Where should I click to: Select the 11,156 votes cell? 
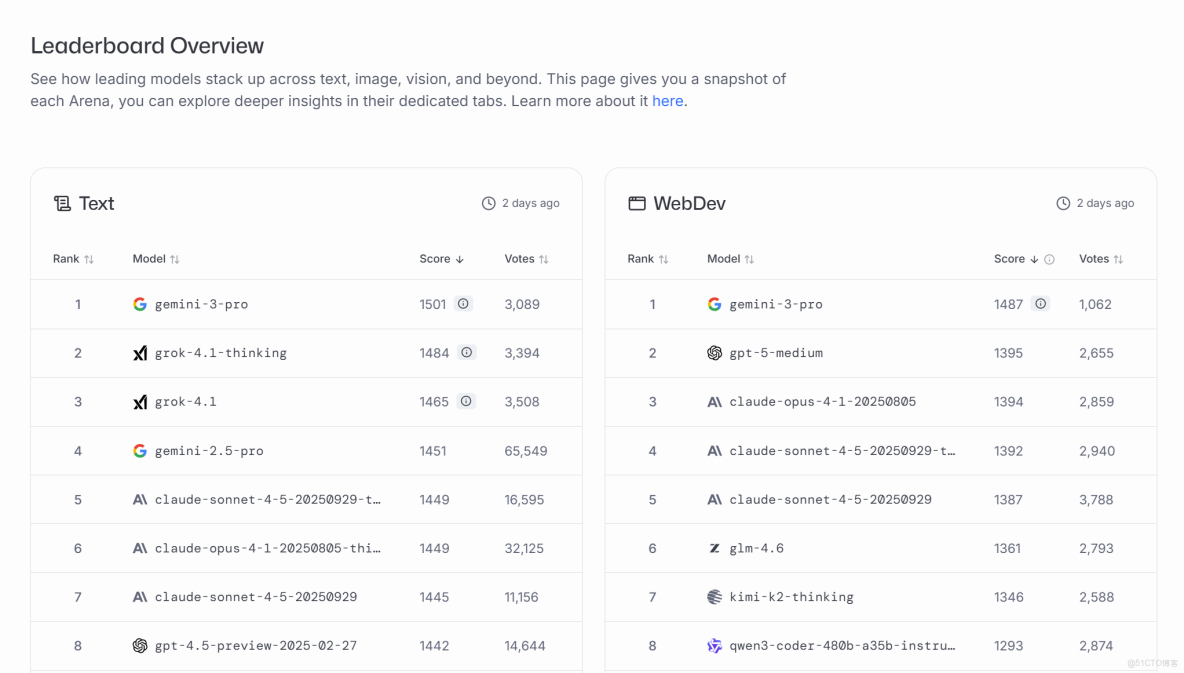point(521,597)
